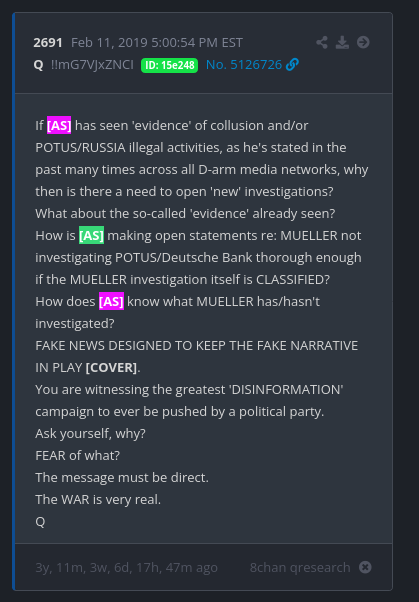Click the green ID: 15e248 badge

click(x=169, y=65)
